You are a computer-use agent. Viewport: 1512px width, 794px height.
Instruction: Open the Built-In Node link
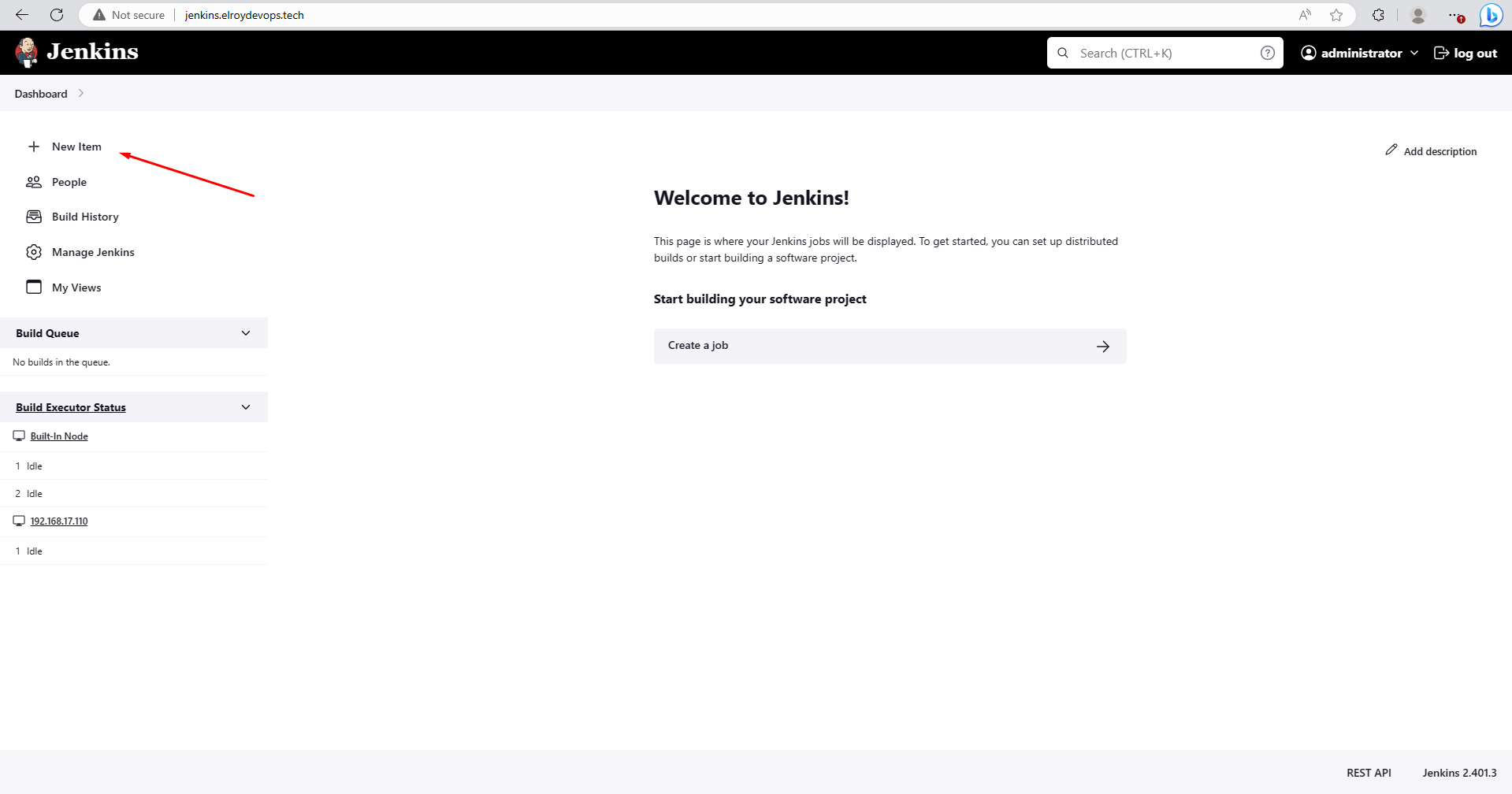click(x=59, y=436)
